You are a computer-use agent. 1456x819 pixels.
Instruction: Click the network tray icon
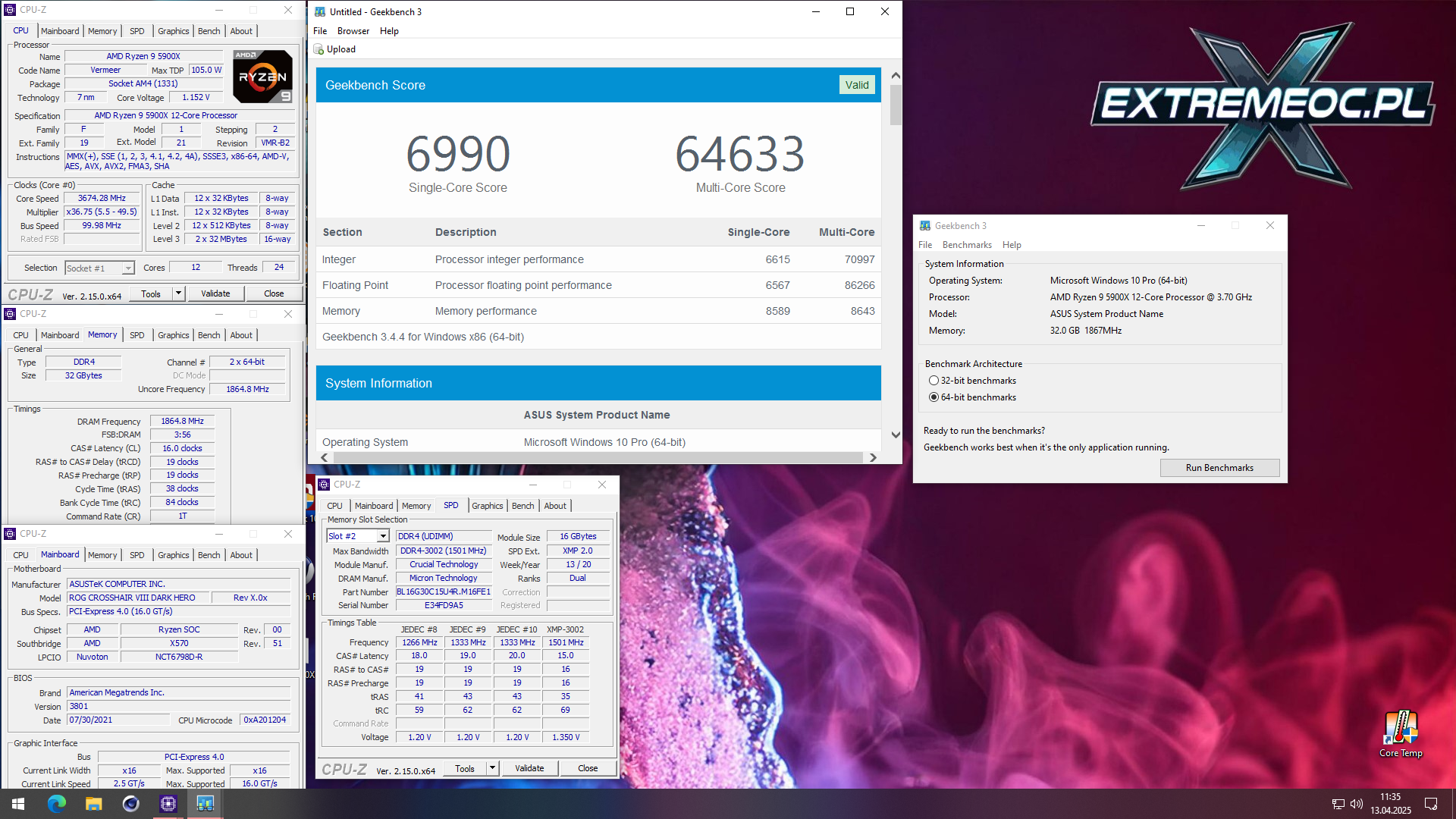click(x=1338, y=804)
